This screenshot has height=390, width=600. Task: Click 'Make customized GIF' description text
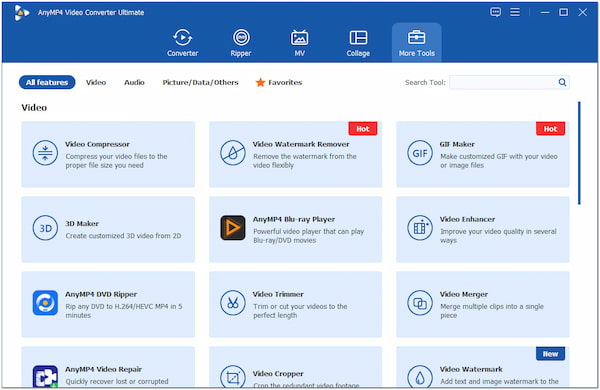pyautogui.click(x=499, y=161)
